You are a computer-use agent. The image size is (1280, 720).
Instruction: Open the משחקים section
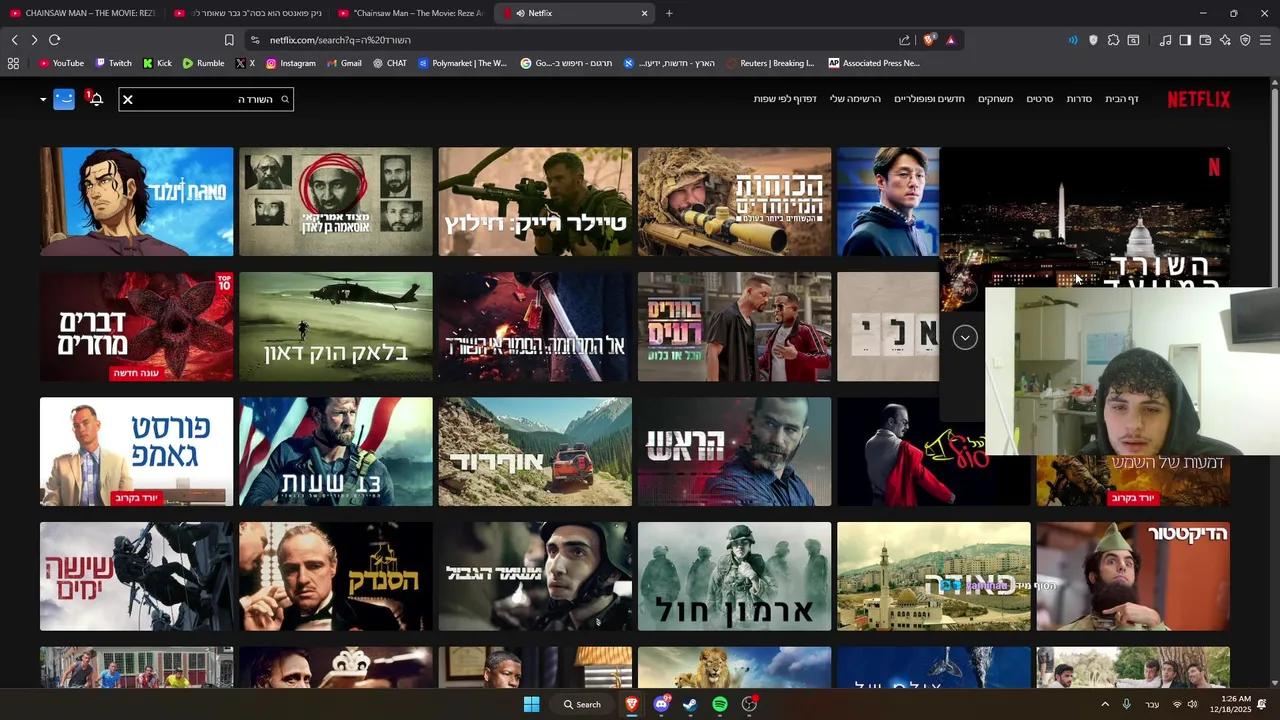(x=996, y=99)
